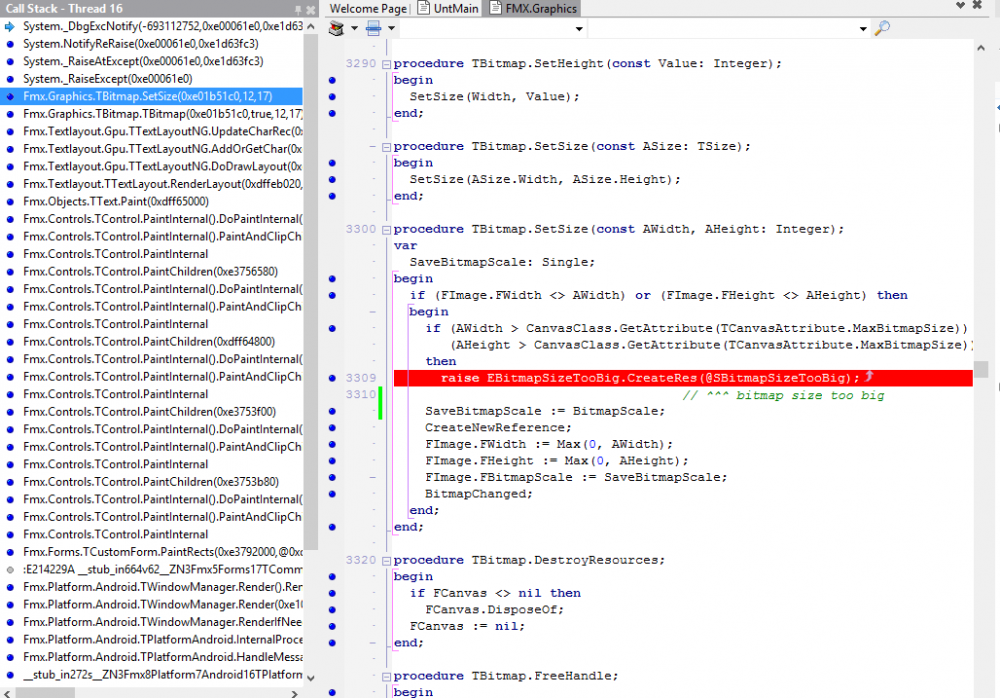
Task: Click the magnifier search icon in editor toolbar
Action: (x=882, y=28)
